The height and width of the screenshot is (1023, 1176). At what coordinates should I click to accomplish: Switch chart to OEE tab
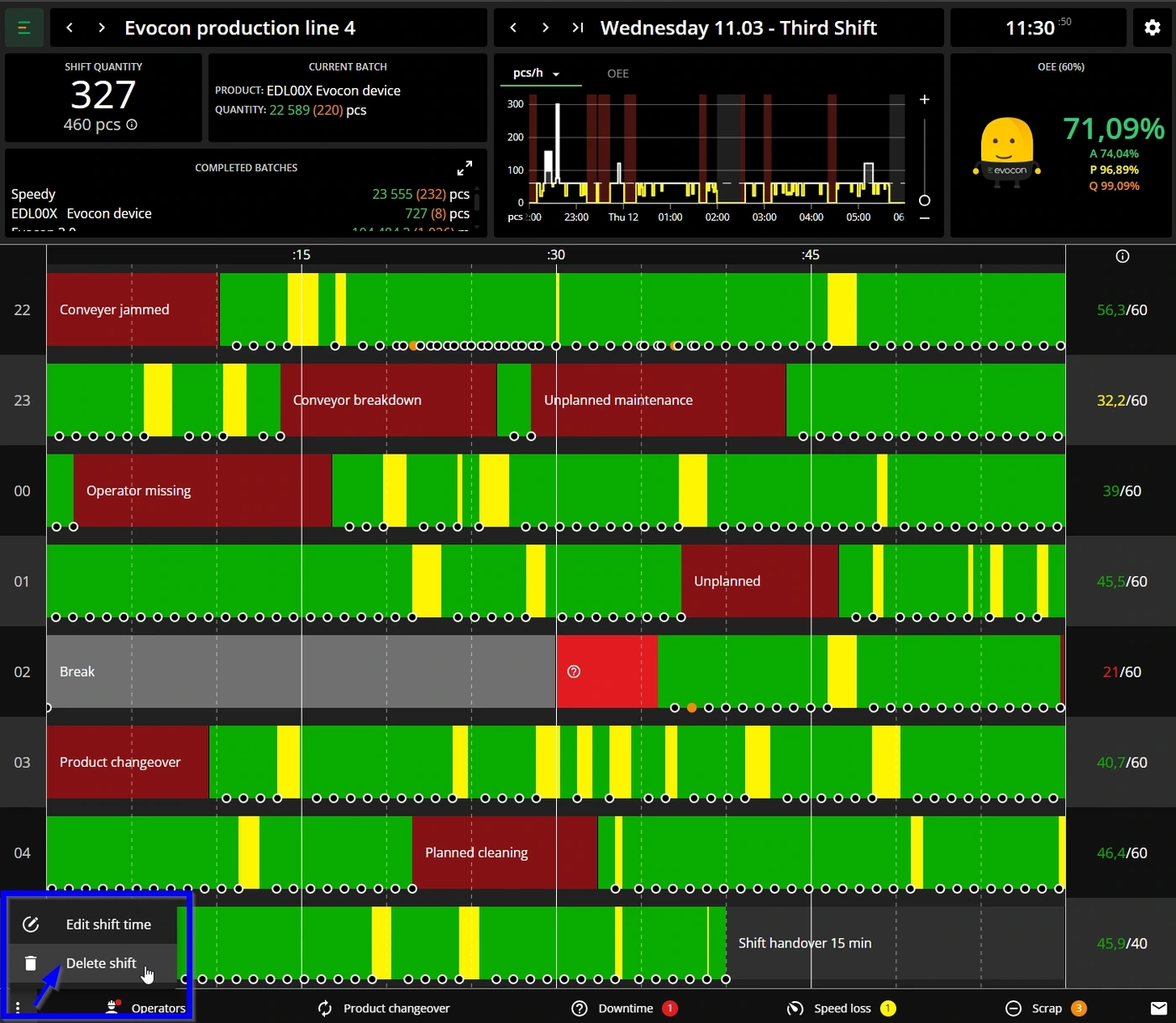tap(618, 74)
